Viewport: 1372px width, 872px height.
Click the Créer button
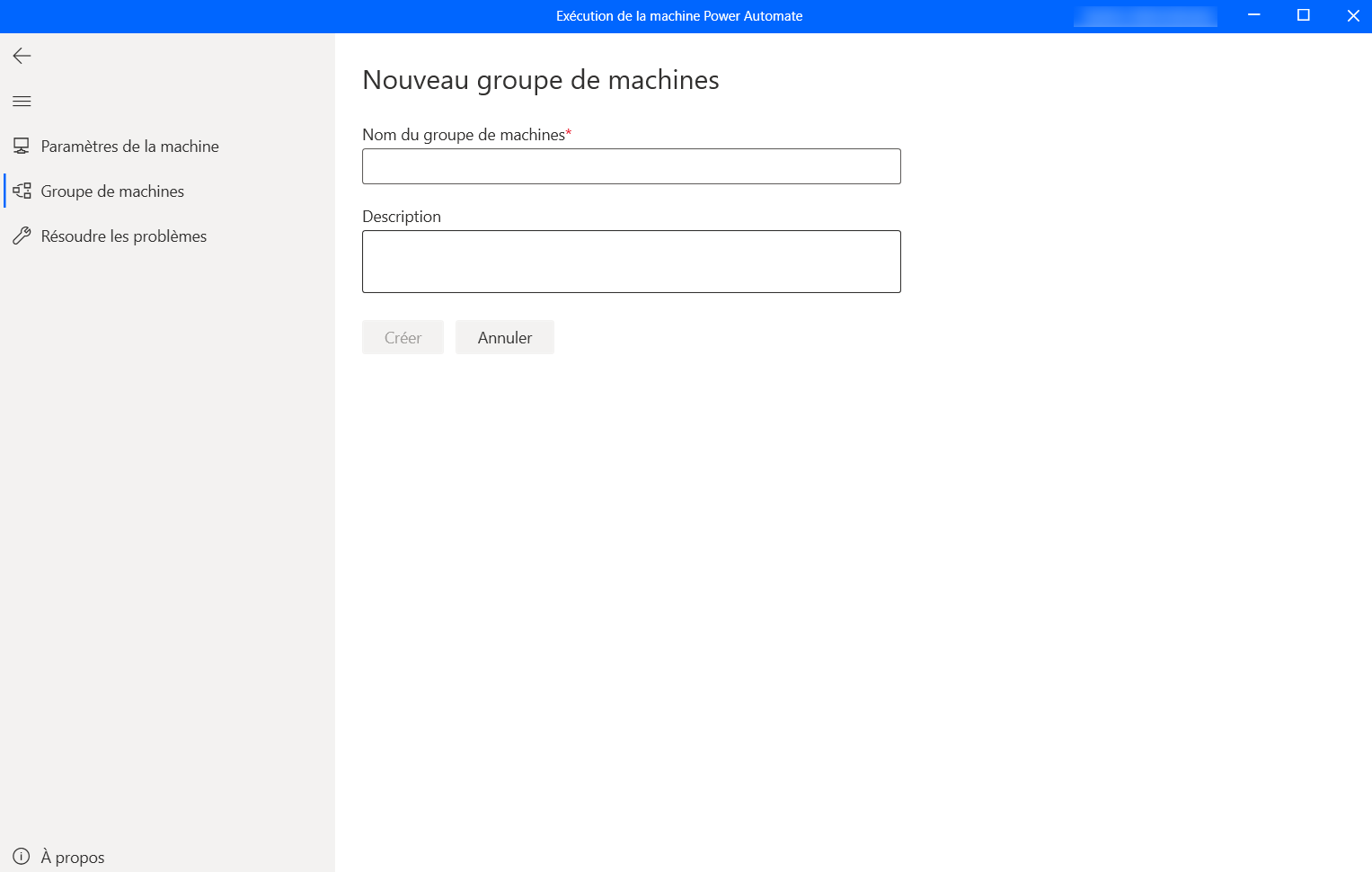click(x=403, y=337)
